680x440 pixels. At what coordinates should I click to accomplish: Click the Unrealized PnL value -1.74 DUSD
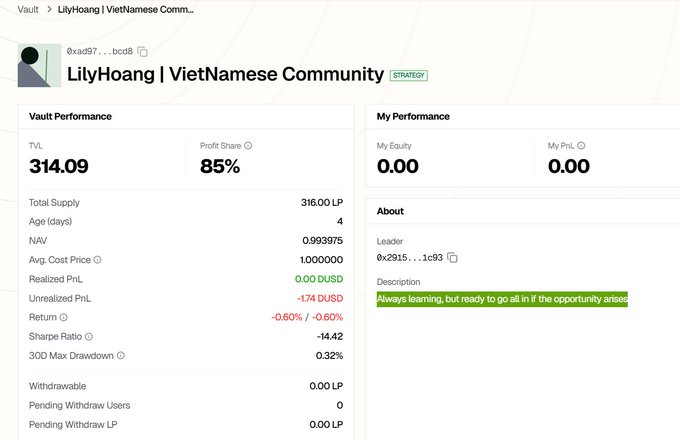(320, 298)
